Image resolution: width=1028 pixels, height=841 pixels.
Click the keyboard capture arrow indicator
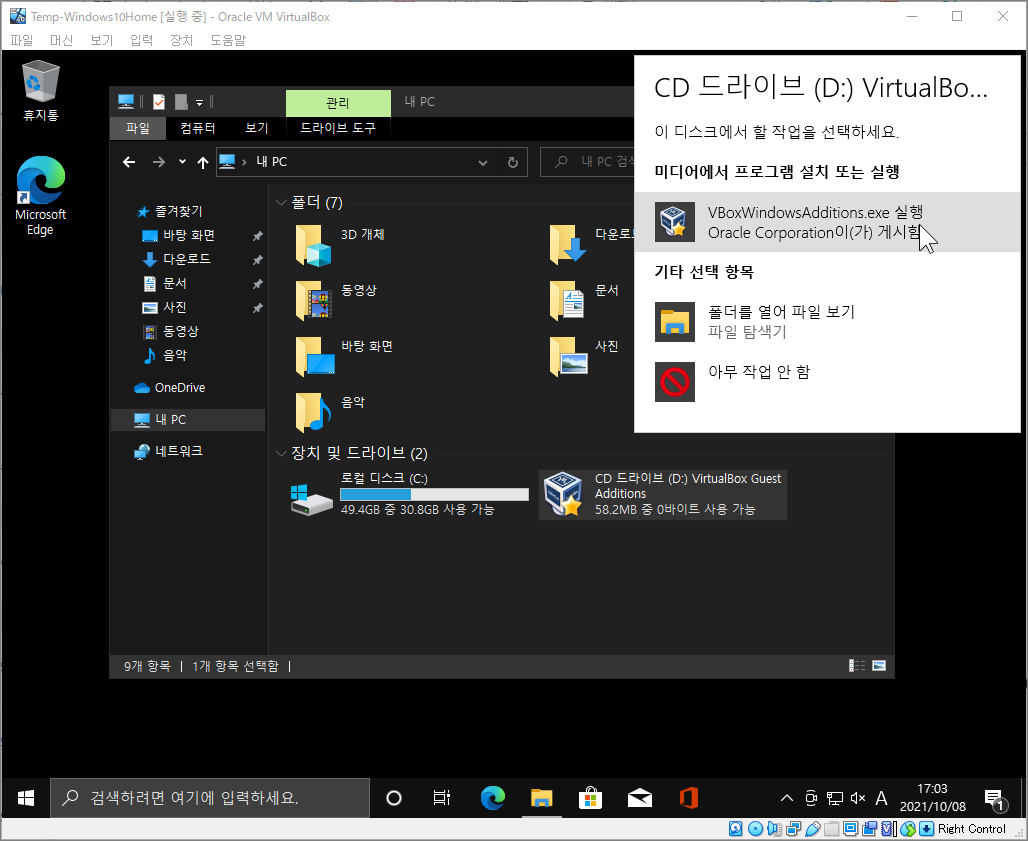click(926, 829)
